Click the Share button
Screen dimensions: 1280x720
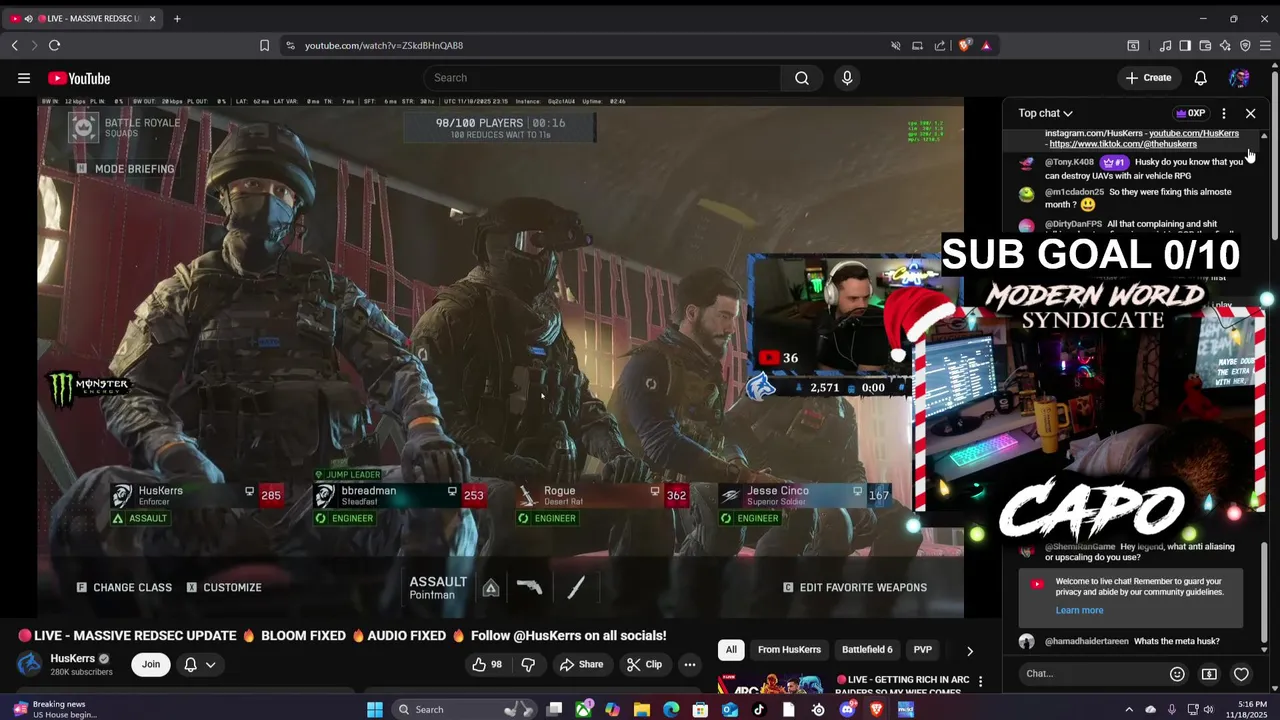(x=581, y=664)
